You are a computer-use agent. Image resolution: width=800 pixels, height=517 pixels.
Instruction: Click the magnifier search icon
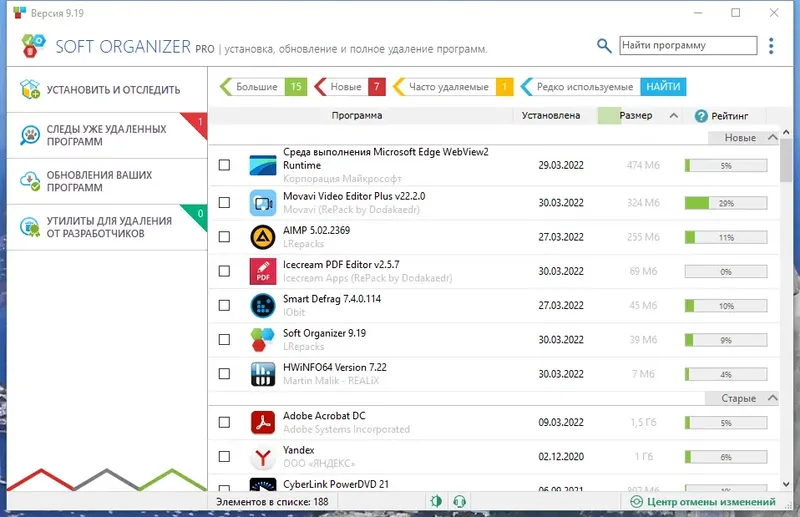(x=604, y=46)
